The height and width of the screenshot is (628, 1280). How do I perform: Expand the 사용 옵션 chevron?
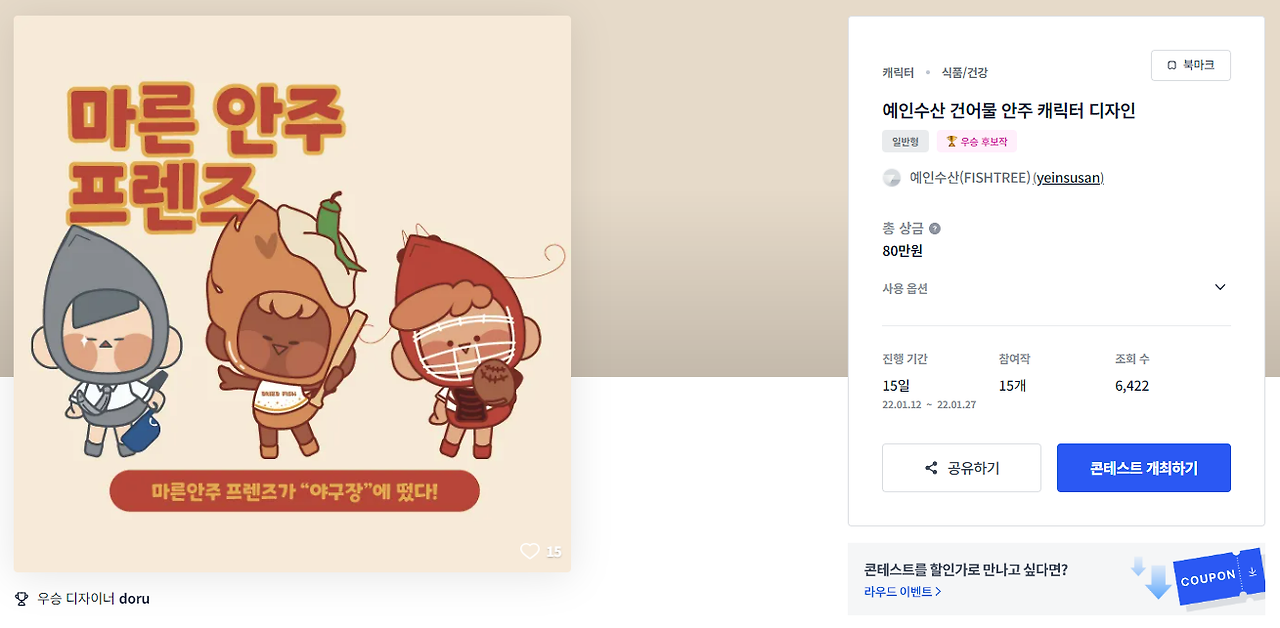(x=1220, y=287)
